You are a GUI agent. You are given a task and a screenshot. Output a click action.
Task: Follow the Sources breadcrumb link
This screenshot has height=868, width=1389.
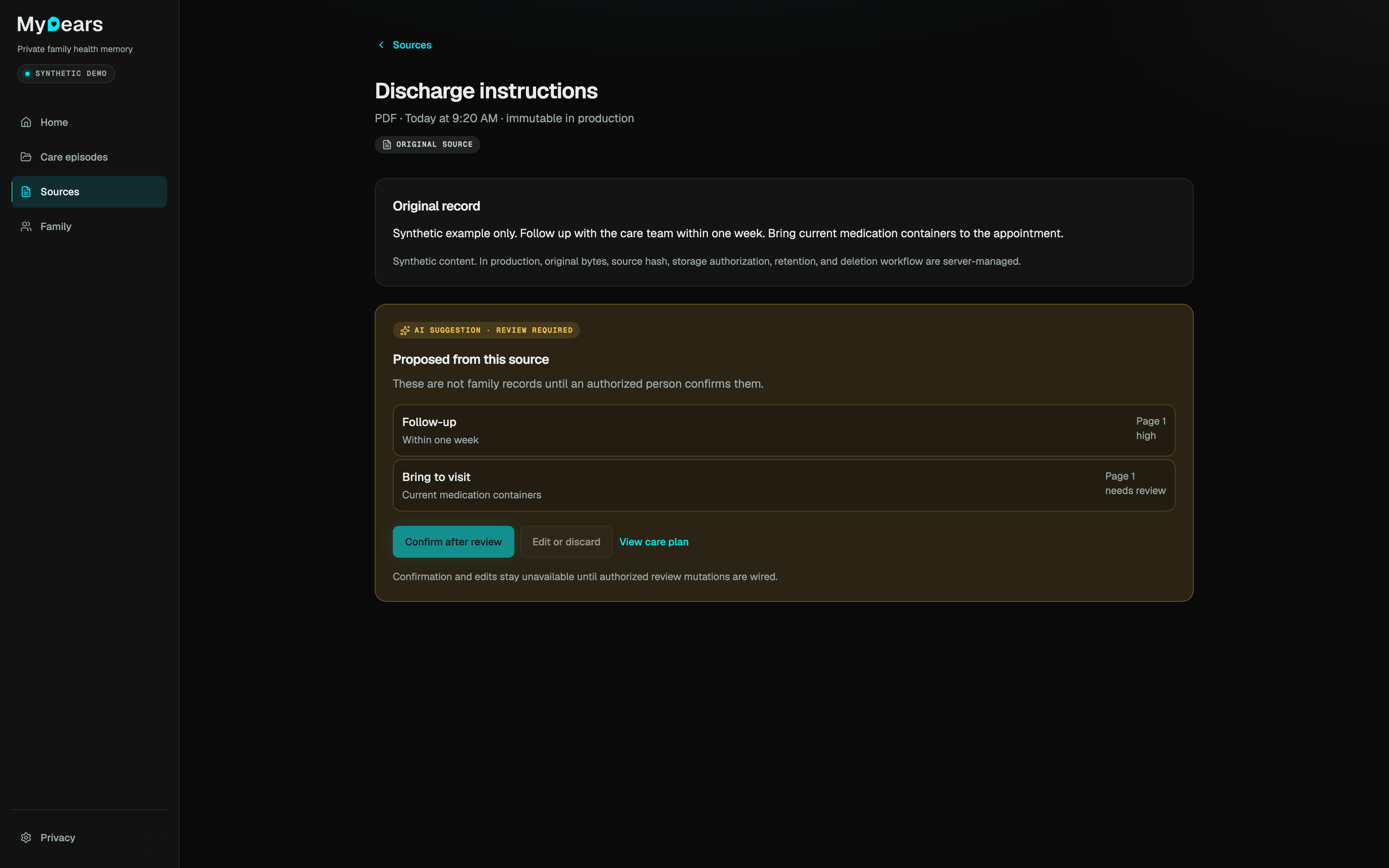412,45
